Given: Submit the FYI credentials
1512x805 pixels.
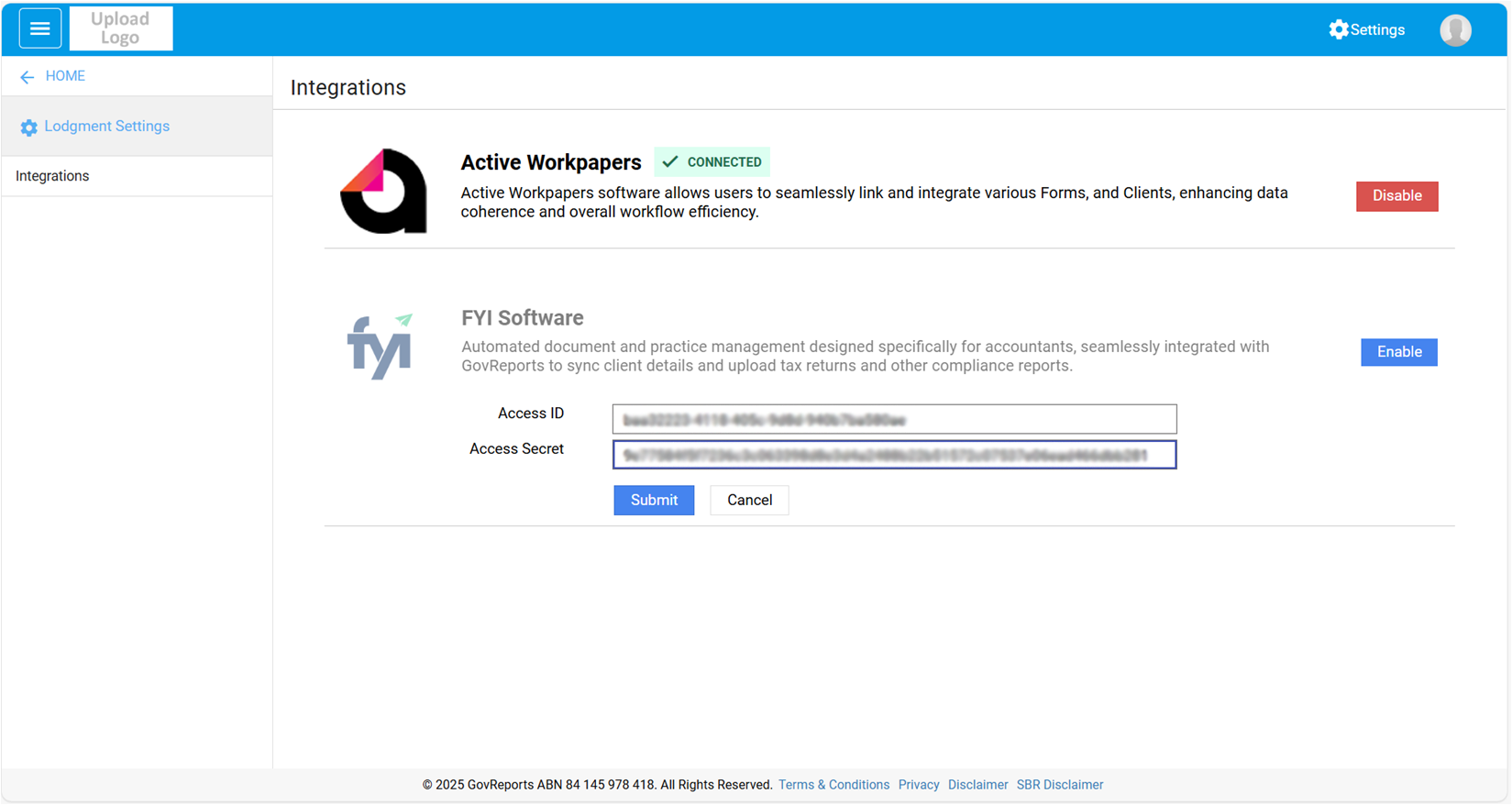Looking at the screenshot, I should click(654, 501).
